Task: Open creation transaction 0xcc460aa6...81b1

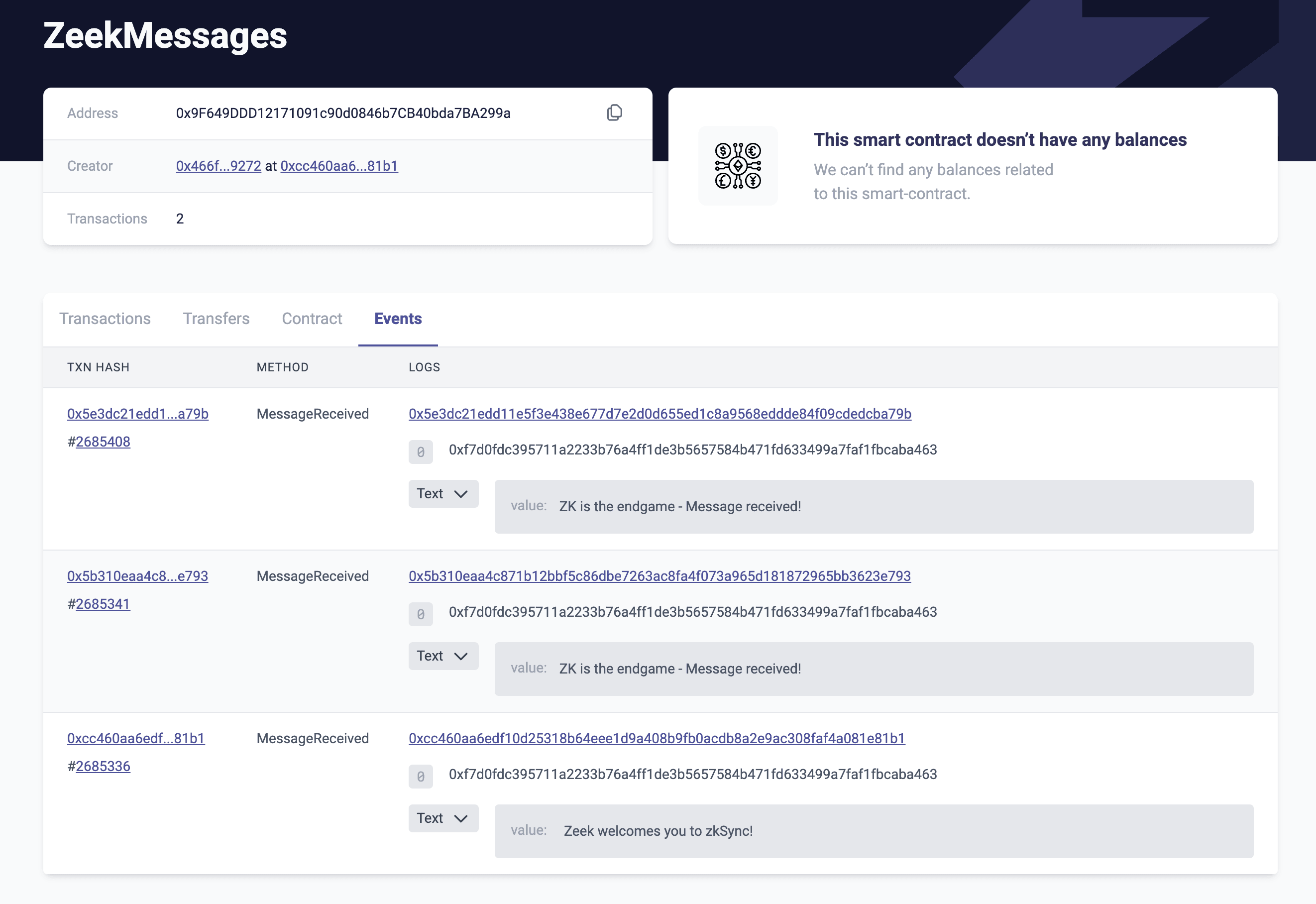Action: coord(338,165)
